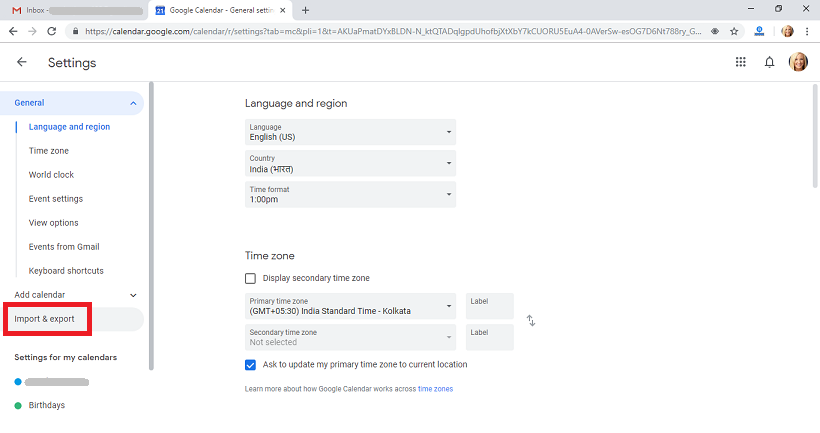Image resolution: width=820 pixels, height=433 pixels.
Task: Open the Google apps grid
Action: pyautogui.click(x=741, y=62)
